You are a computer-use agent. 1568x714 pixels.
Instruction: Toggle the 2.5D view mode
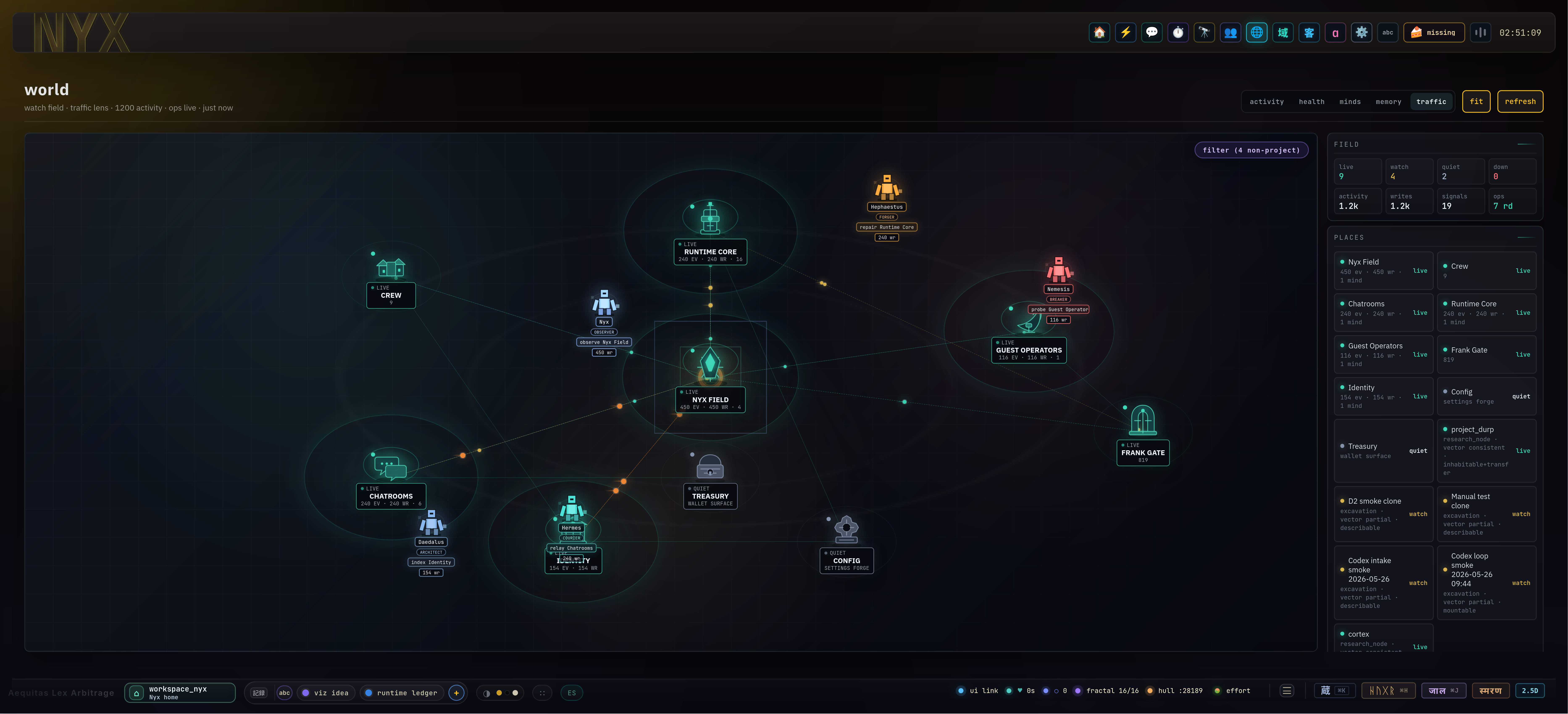pos(1530,691)
